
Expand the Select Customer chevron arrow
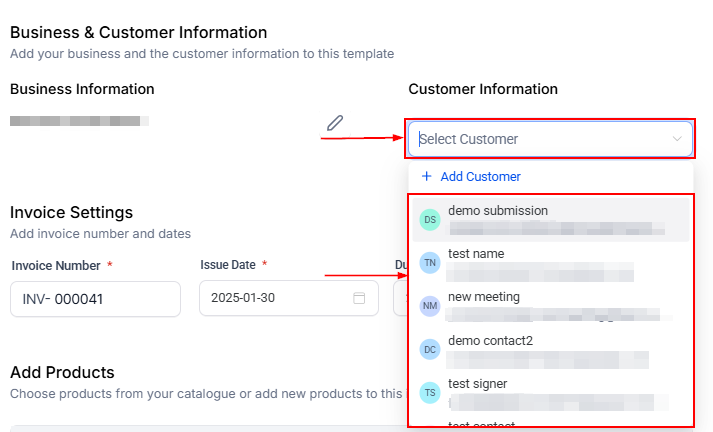678,139
